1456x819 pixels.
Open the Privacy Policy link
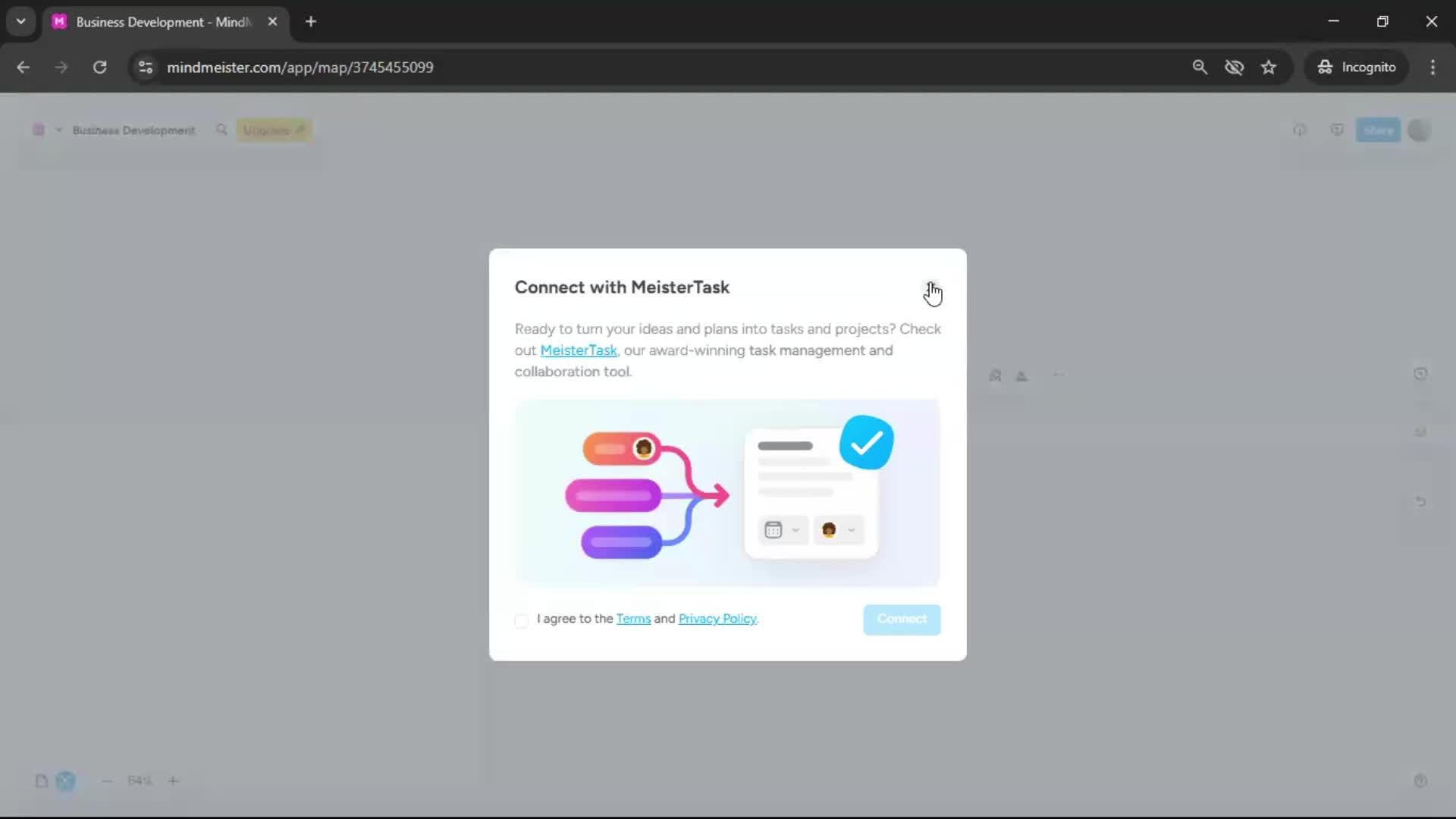(x=717, y=619)
